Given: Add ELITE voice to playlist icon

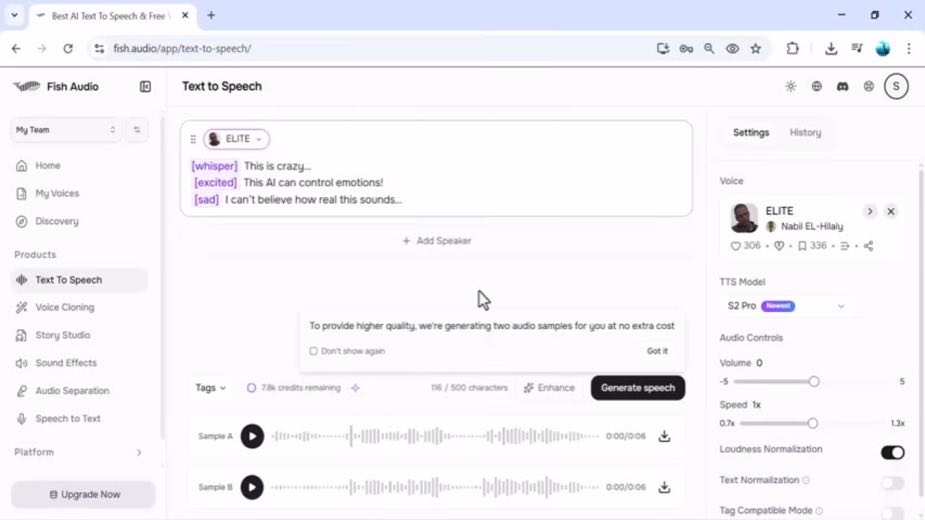Looking at the screenshot, I should tap(845, 246).
